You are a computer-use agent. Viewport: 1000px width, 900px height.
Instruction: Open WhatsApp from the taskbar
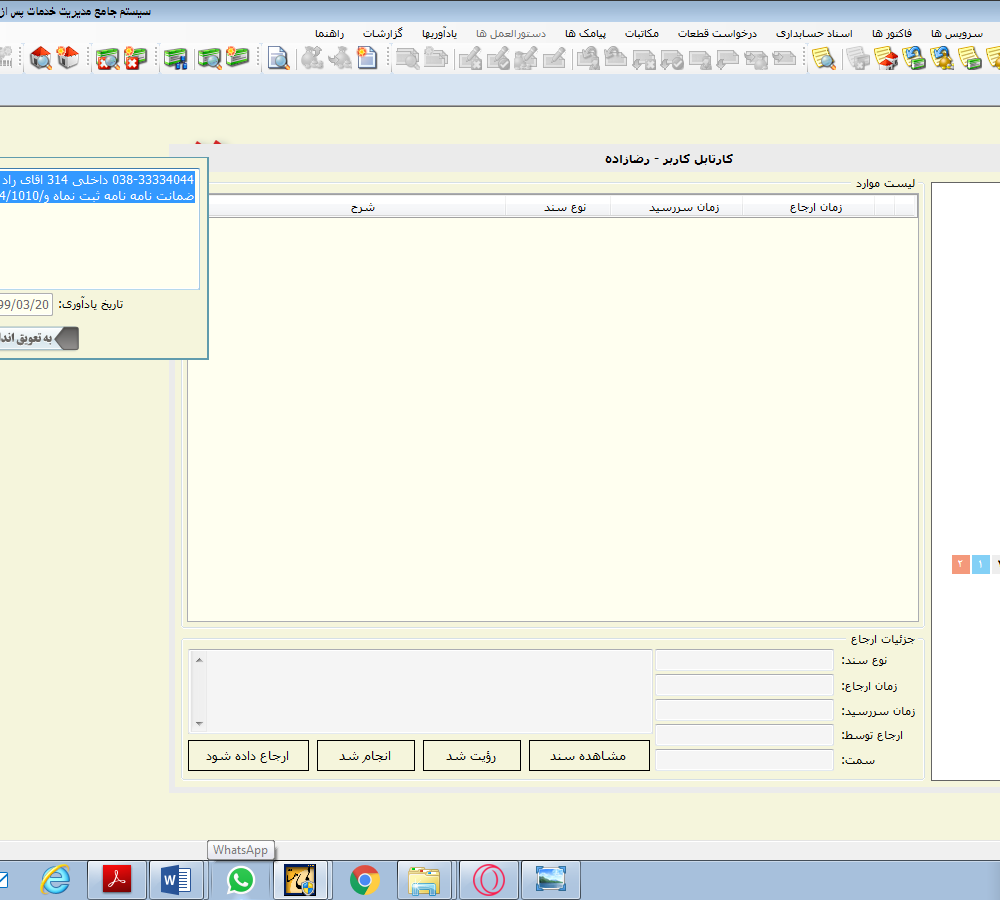[240, 880]
